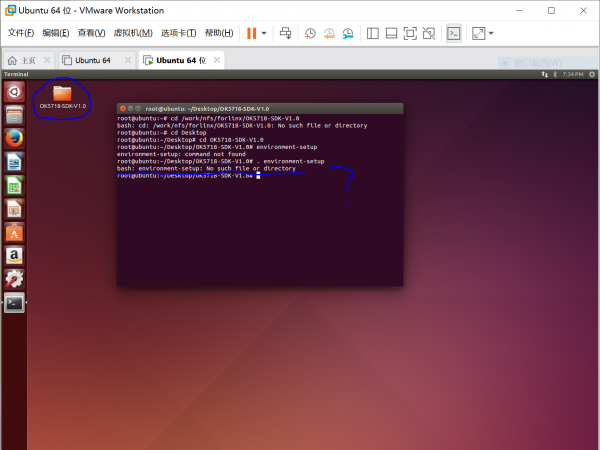Expand the stretch view dropdown arrow
This screenshot has width=600, height=450.
pyautogui.click(x=491, y=33)
